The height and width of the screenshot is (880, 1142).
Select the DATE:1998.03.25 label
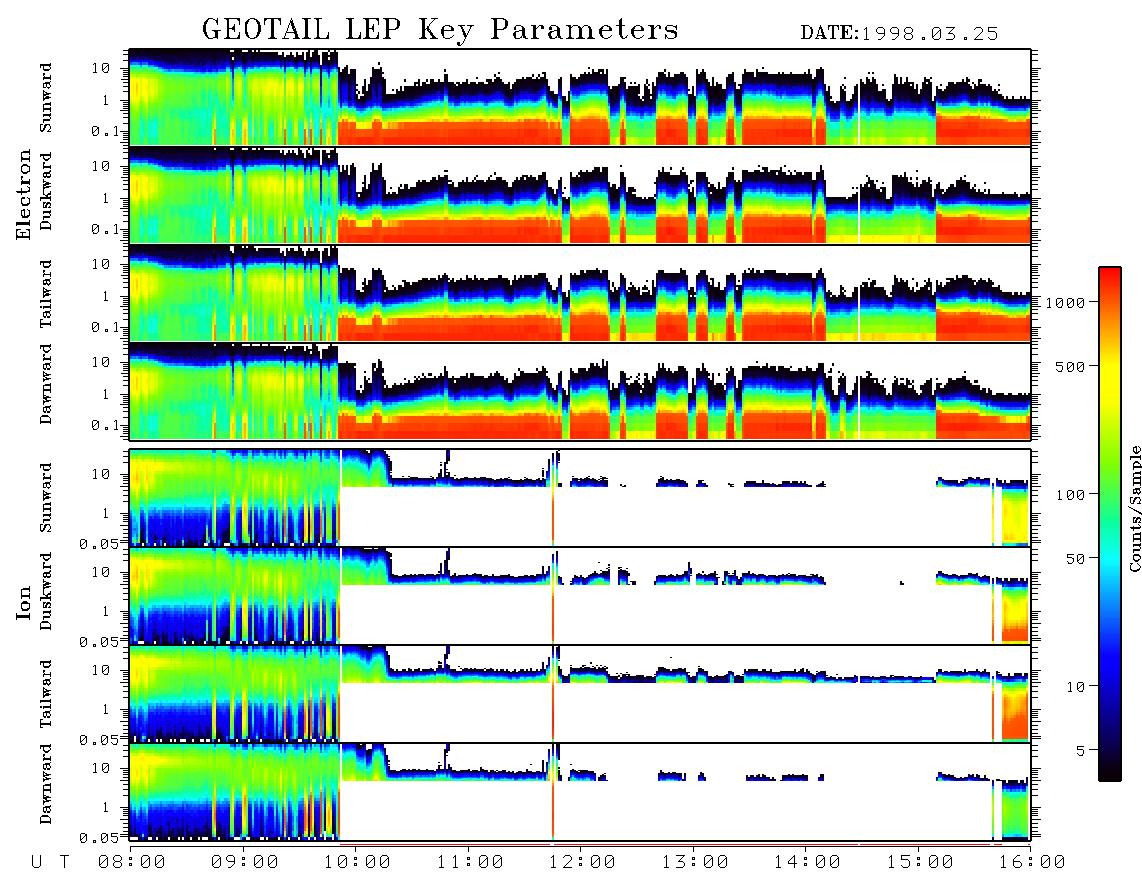pos(899,33)
